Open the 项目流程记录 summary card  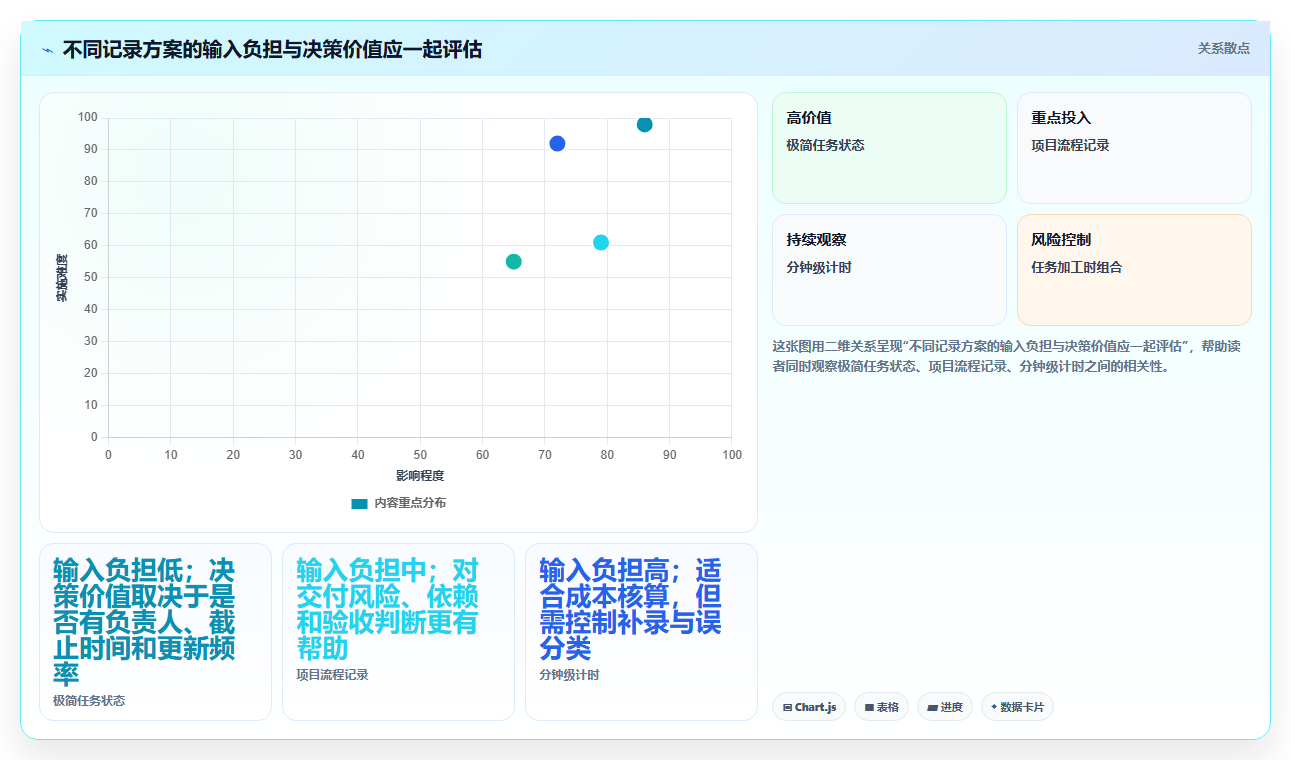[398, 632]
